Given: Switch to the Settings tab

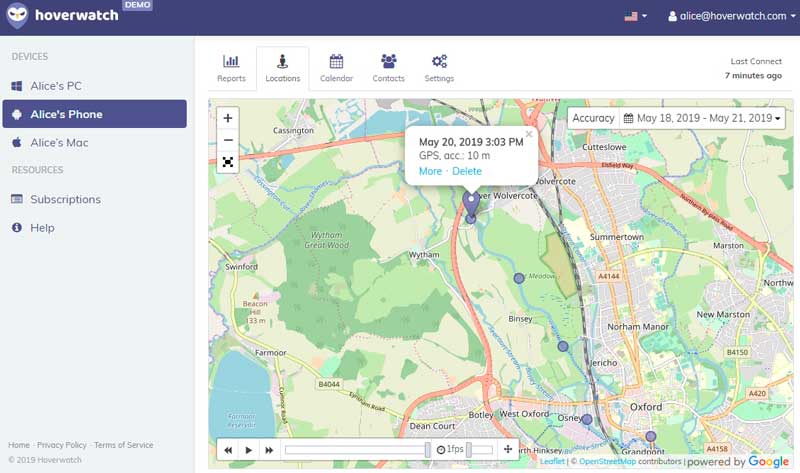Looking at the screenshot, I should (x=439, y=68).
